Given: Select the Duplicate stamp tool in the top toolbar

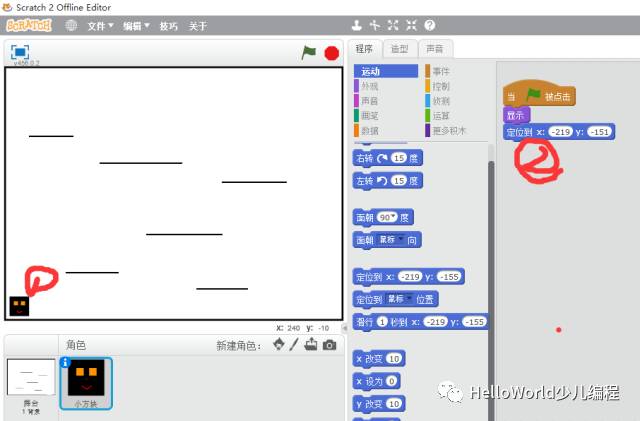Looking at the screenshot, I should tap(357, 25).
